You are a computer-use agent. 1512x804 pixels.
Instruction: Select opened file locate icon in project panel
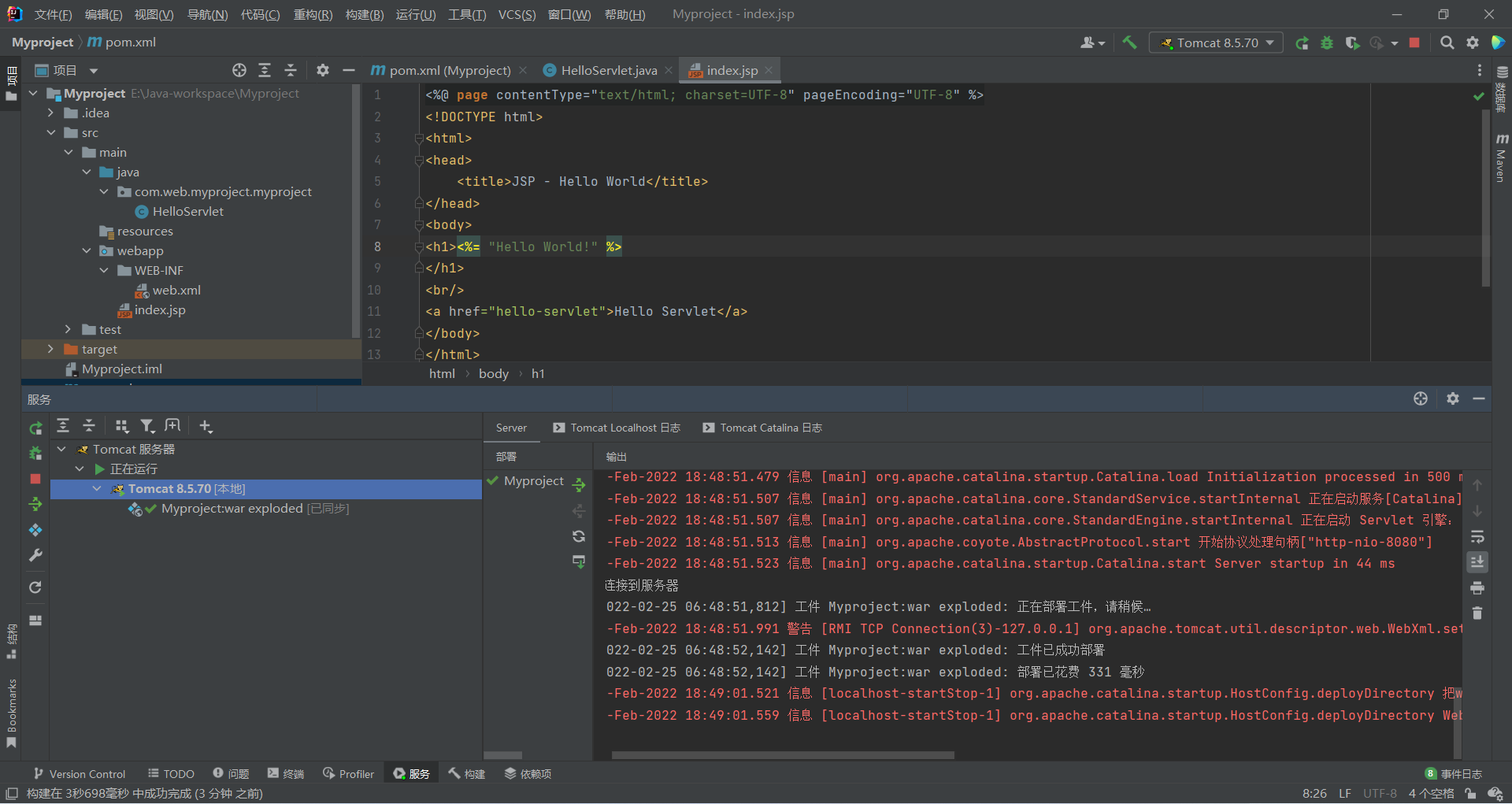[239, 70]
